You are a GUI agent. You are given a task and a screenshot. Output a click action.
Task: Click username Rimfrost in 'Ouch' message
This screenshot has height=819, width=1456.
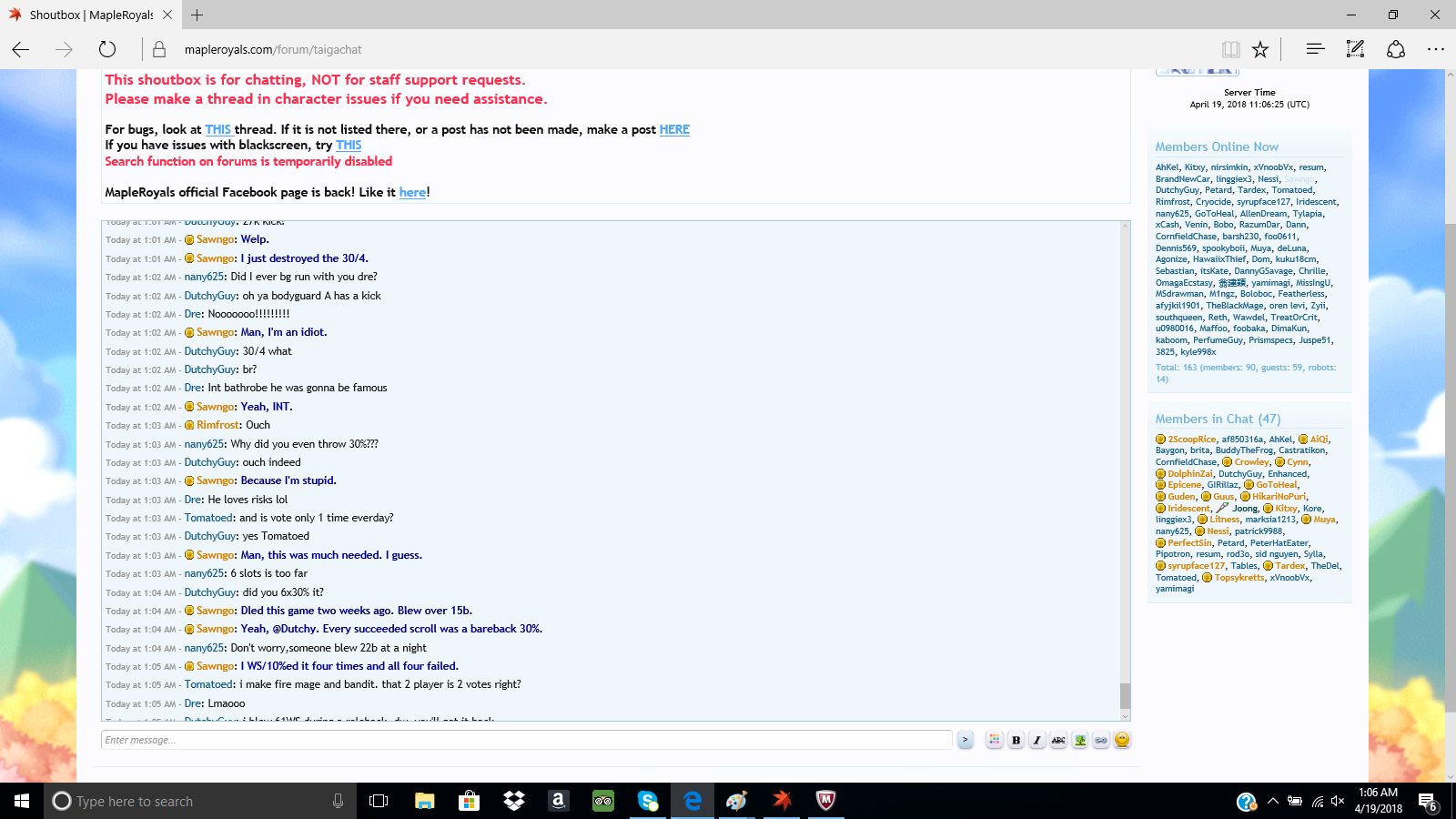[218, 425]
